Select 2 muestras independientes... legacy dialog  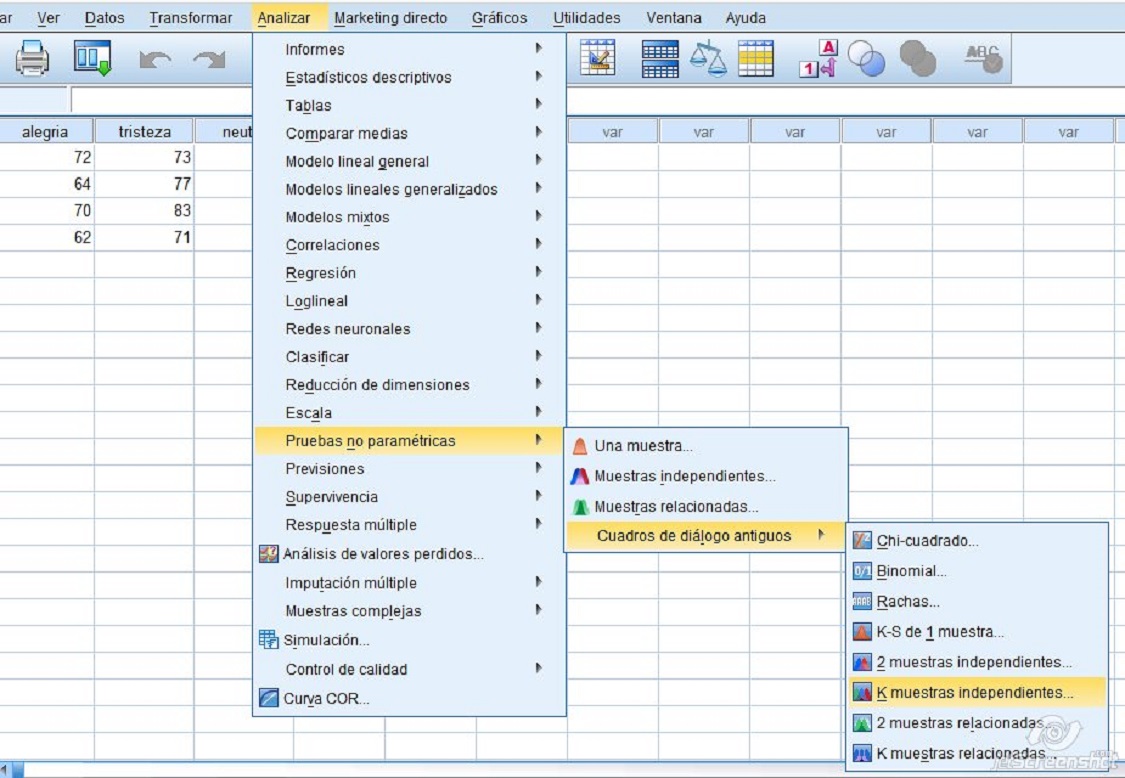click(x=977, y=662)
